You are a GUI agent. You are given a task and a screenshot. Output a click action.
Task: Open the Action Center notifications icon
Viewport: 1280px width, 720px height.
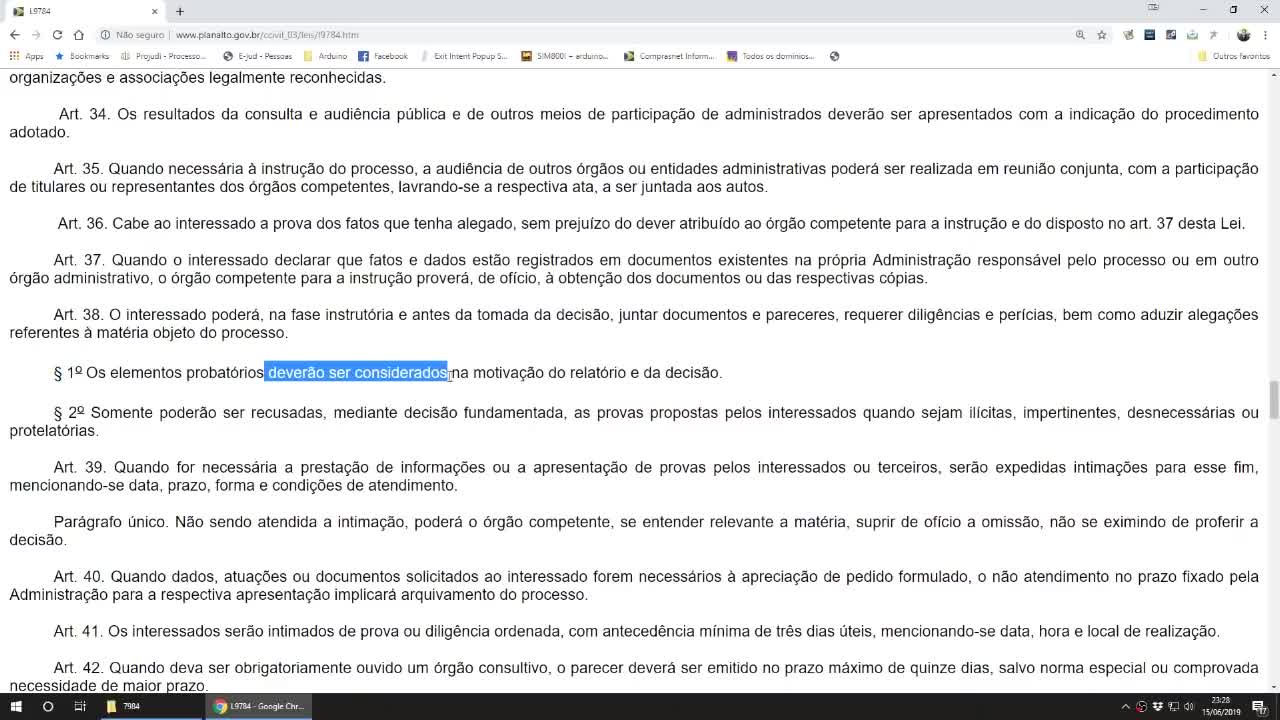(1261, 706)
